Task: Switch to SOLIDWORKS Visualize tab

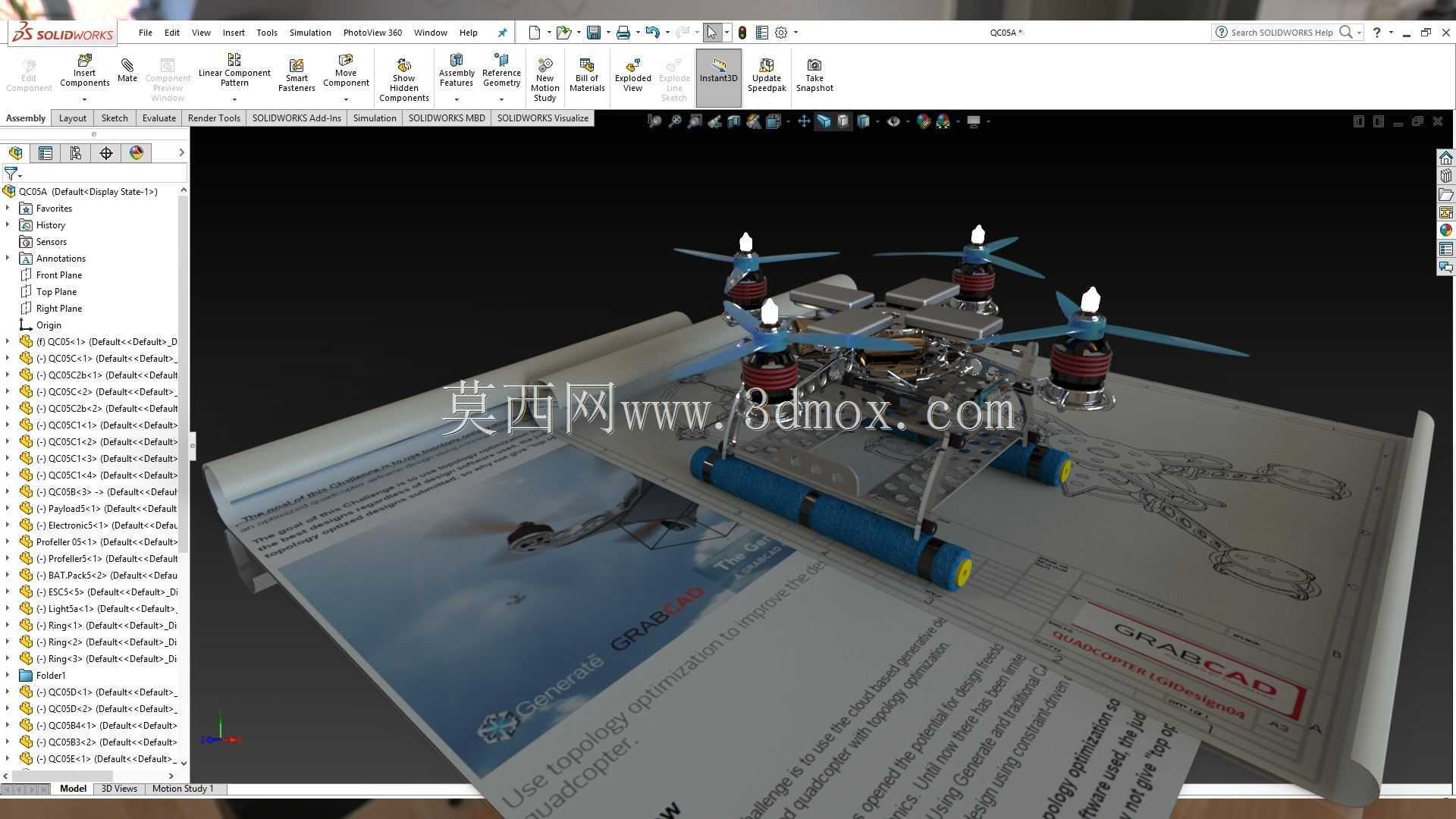Action: point(542,118)
